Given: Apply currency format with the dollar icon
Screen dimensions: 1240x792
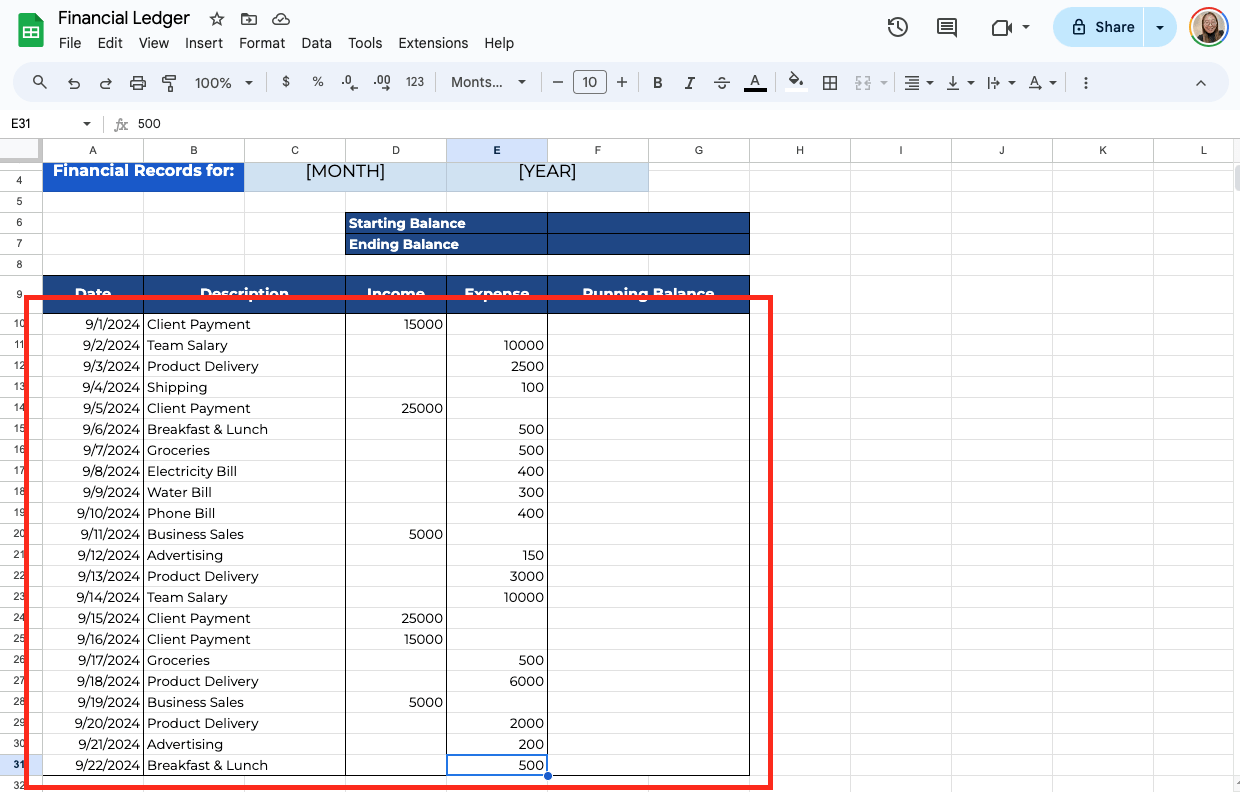Looking at the screenshot, I should tap(286, 82).
